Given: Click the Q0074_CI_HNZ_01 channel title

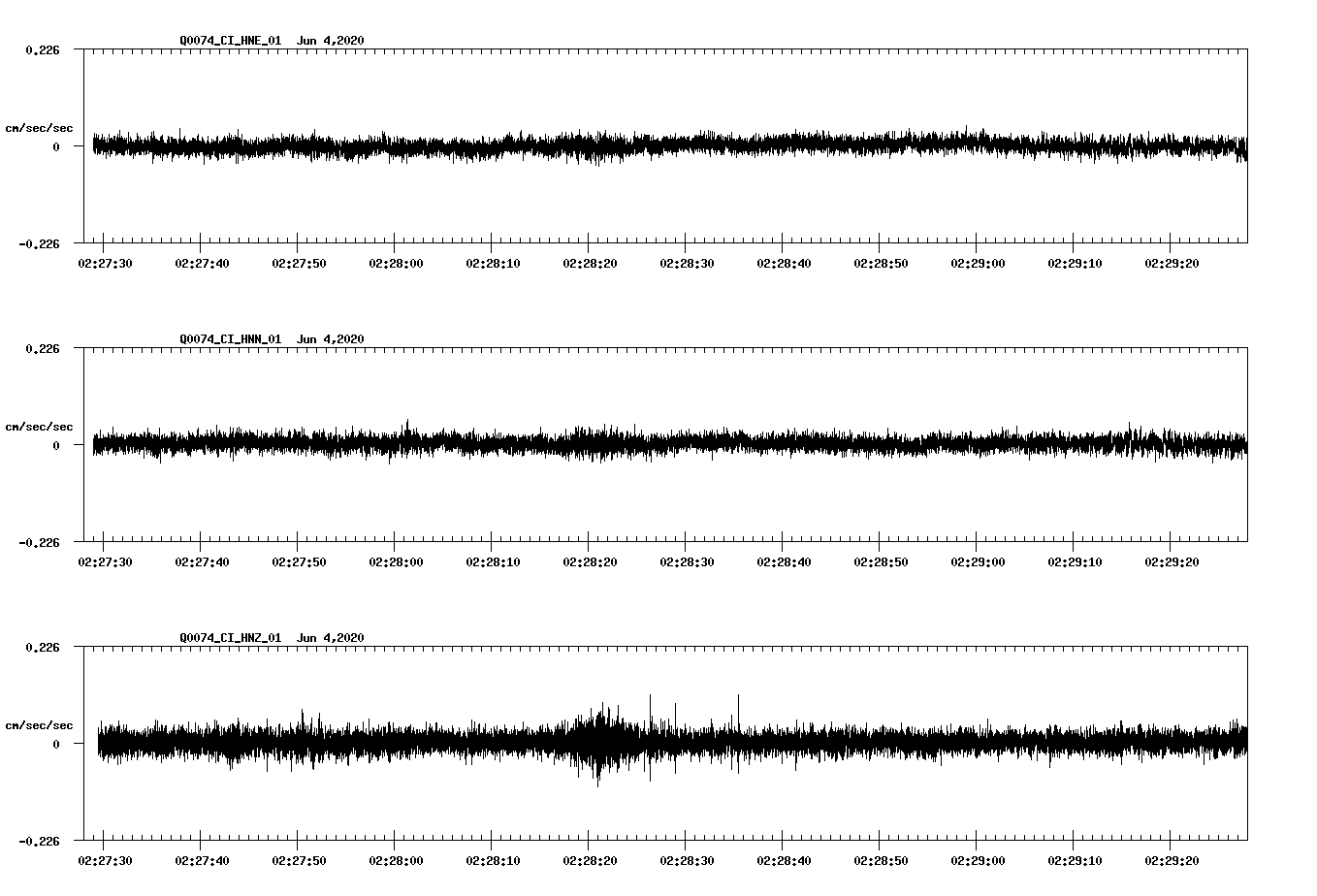Looking at the screenshot, I should click(x=231, y=637).
